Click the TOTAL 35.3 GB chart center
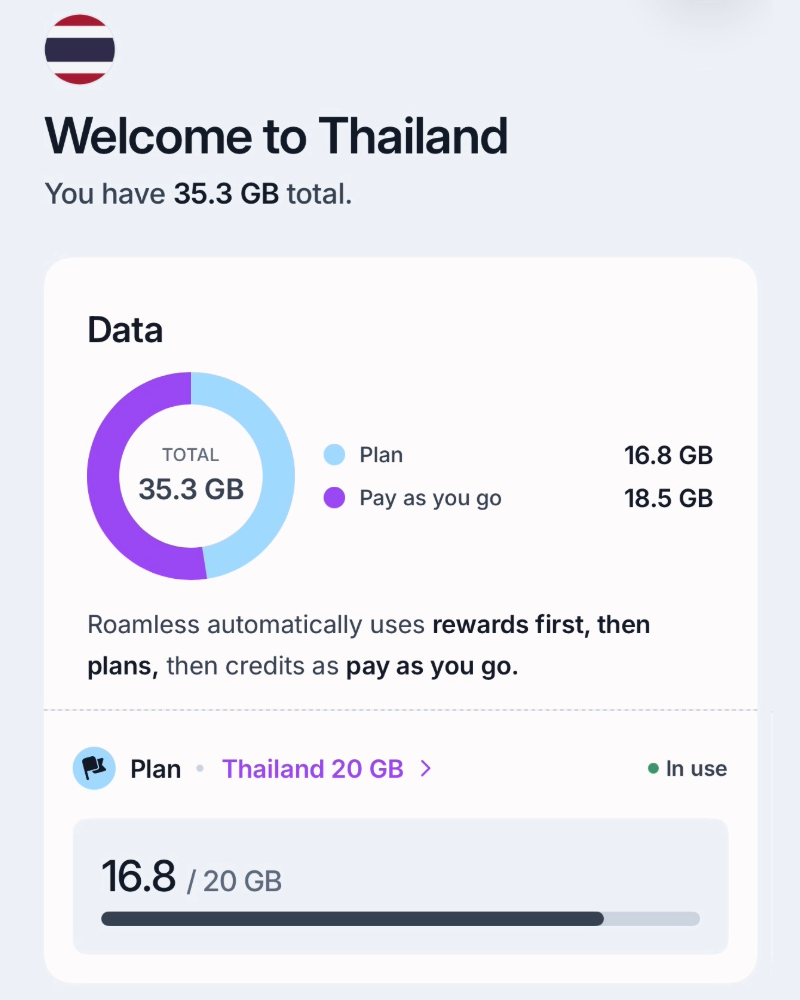The width and height of the screenshot is (800, 1000). pos(191,477)
